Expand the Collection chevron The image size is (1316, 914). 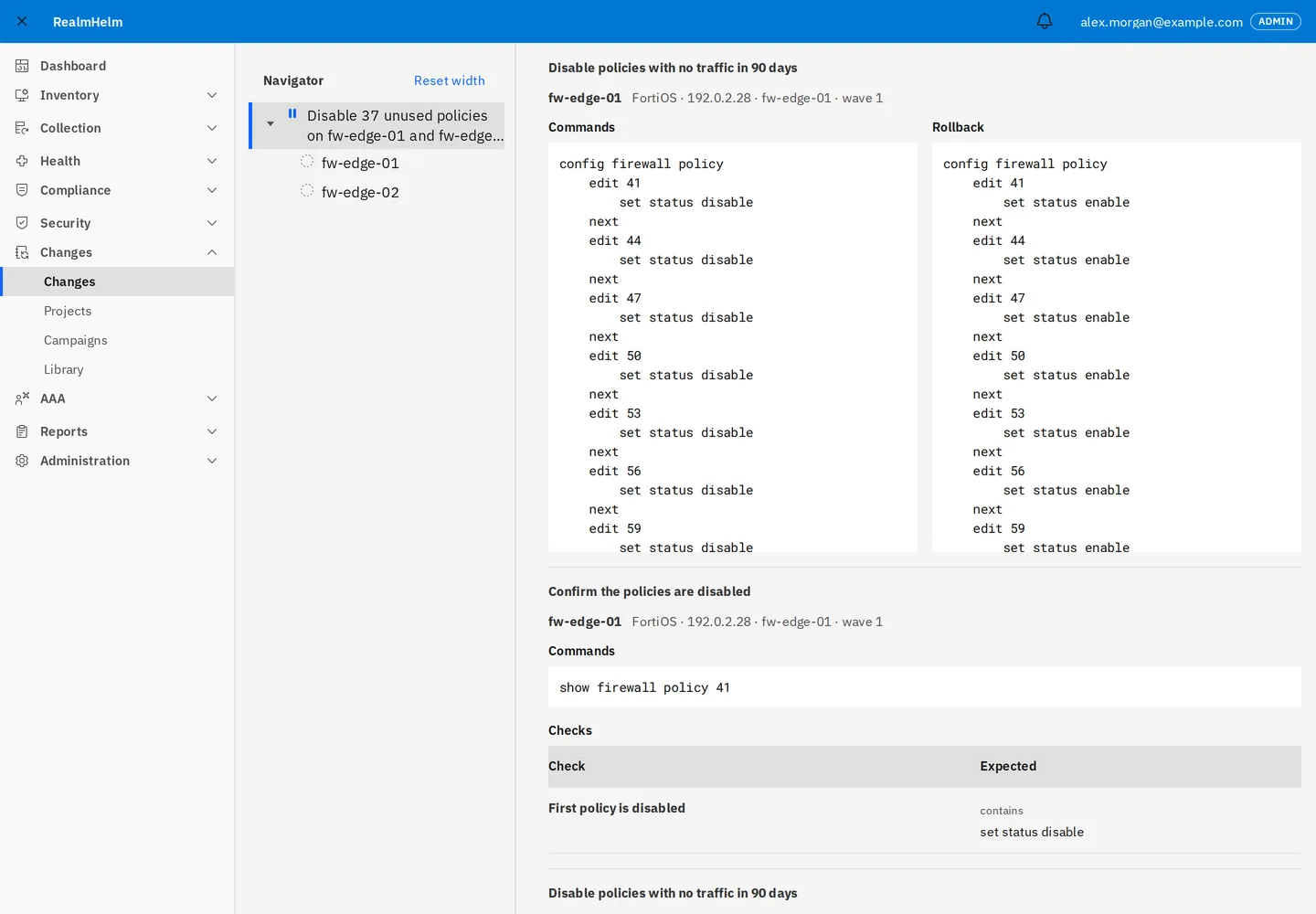pos(212,128)
